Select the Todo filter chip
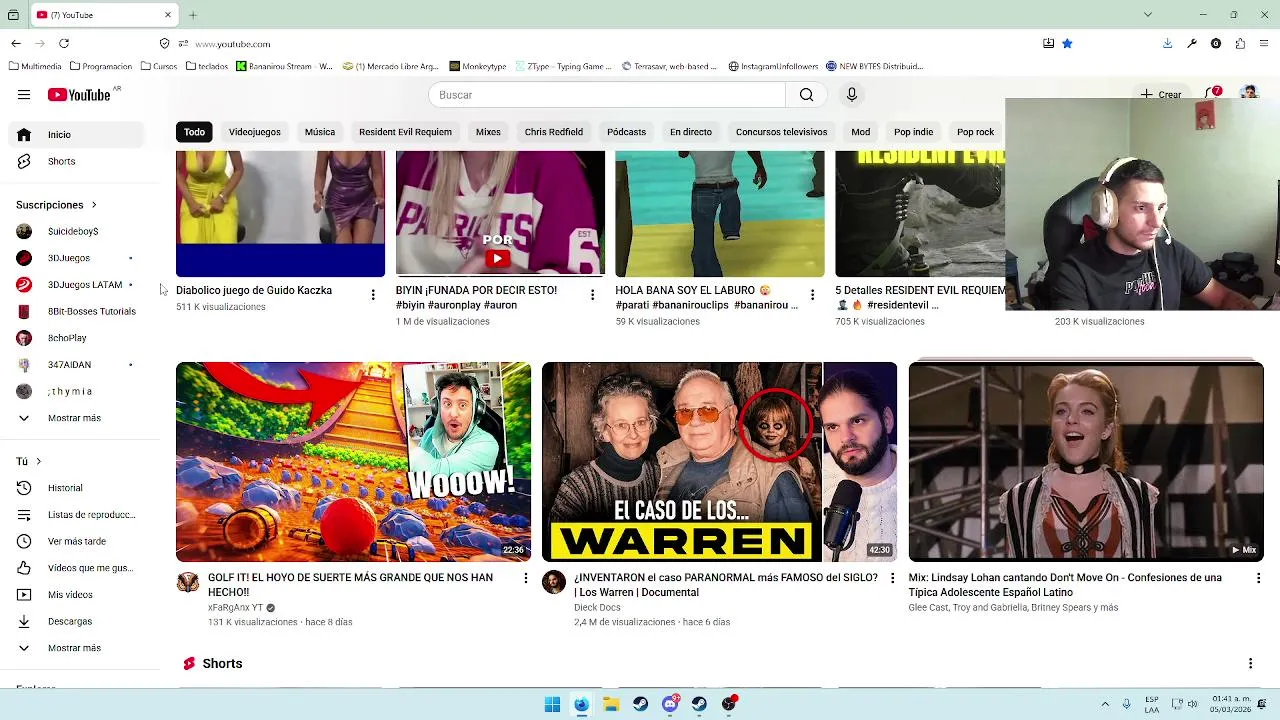Image resolution: width=1280 pixels, height=720 pixels. (194, 132)
